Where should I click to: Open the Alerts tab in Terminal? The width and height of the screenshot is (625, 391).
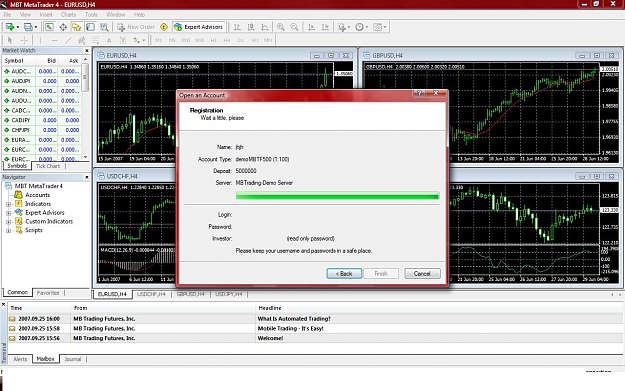(20, 359)
